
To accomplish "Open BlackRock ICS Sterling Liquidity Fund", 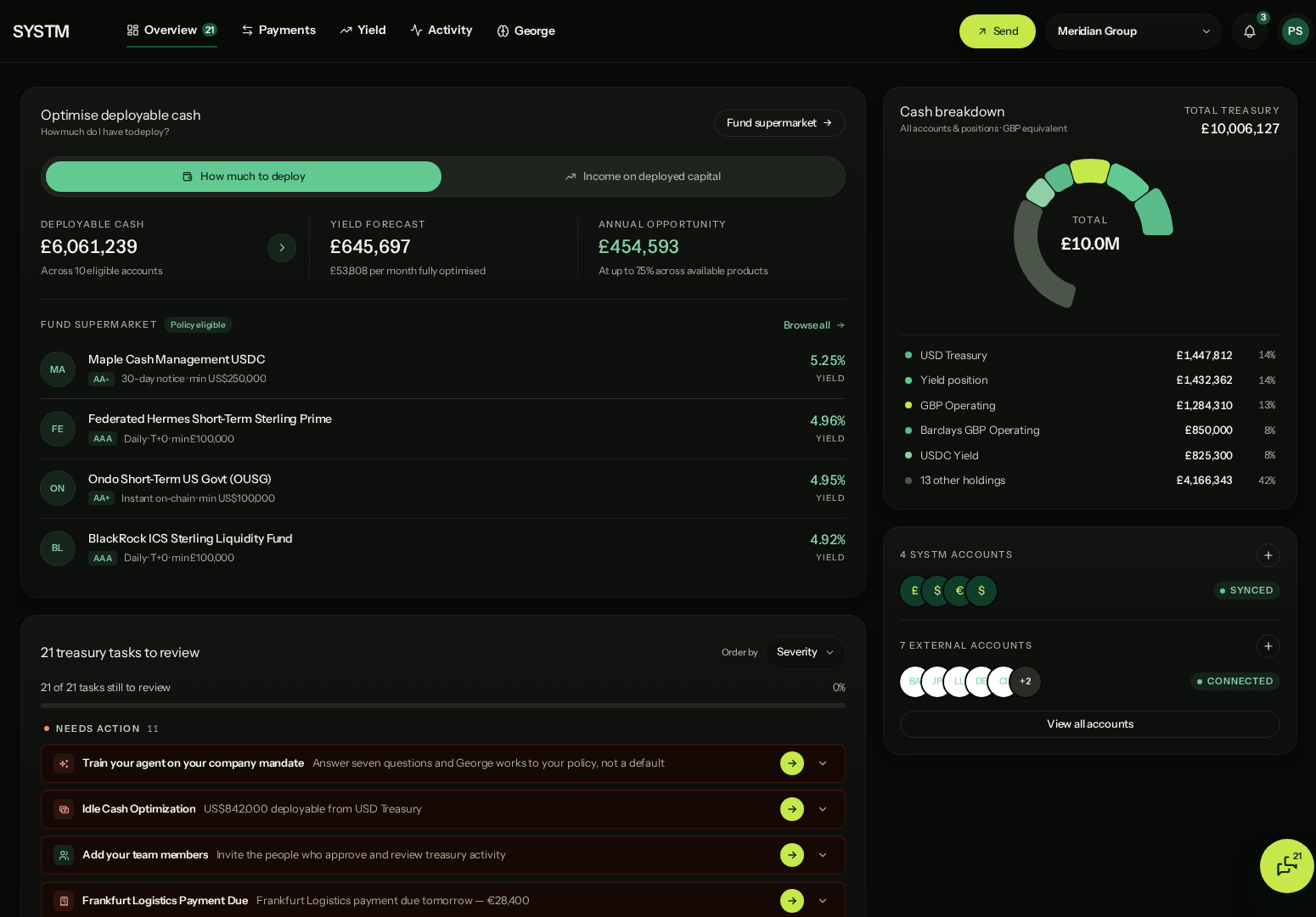I will tap(443, 548).
